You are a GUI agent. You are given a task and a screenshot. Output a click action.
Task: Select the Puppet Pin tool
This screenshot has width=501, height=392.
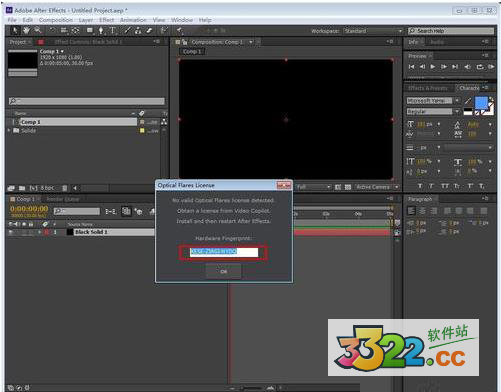point(180,31)
